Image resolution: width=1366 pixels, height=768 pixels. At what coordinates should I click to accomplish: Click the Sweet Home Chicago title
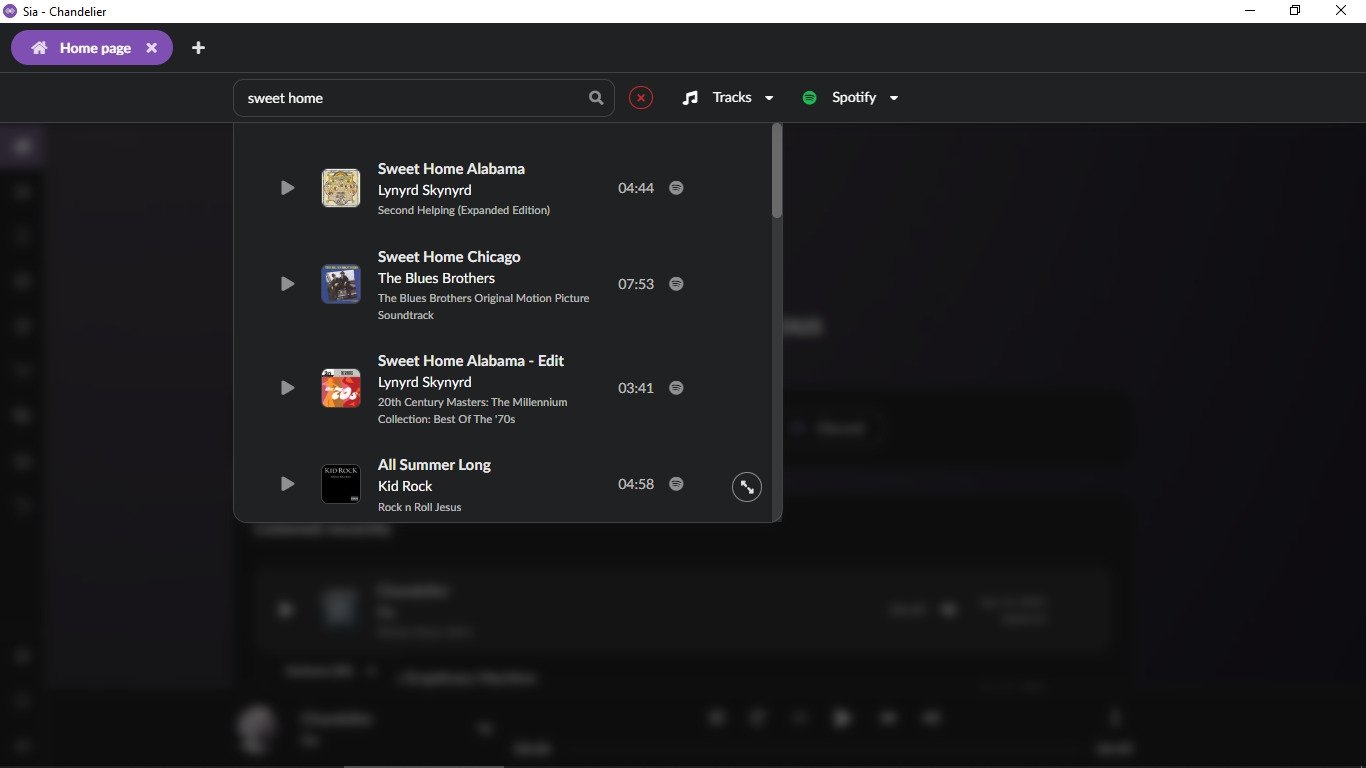(449, 257)
